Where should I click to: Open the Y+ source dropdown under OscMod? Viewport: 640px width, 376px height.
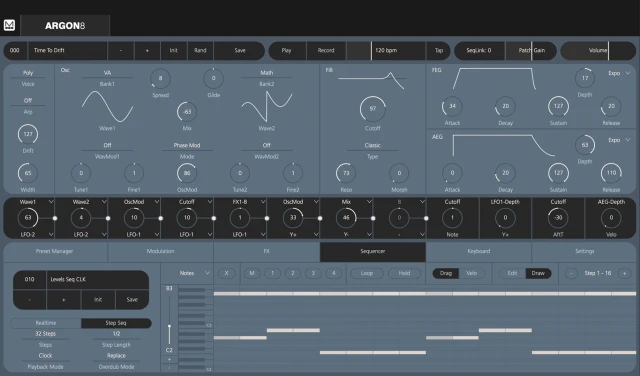click(316, 234)
